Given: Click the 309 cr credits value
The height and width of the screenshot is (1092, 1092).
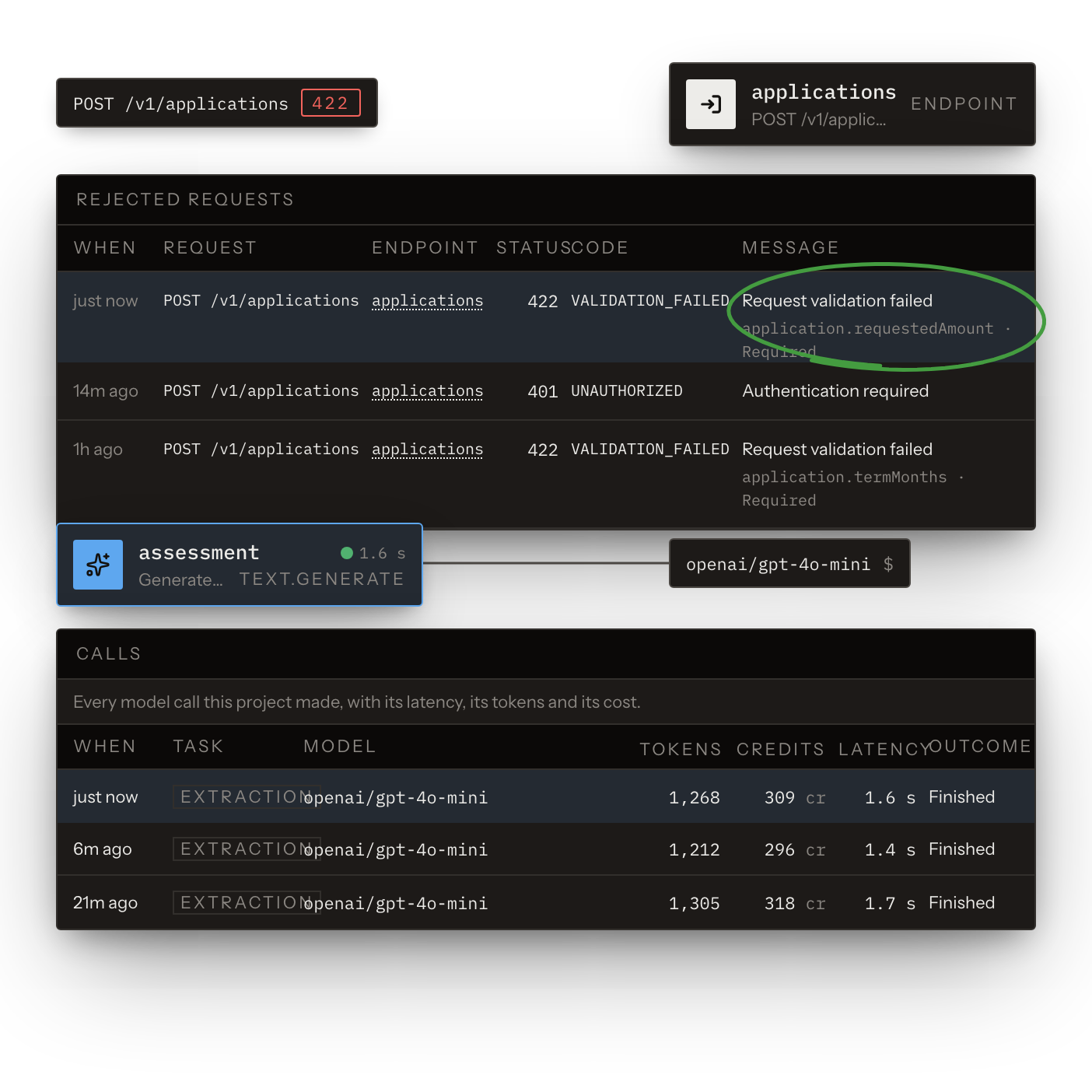Looking at the screenshot, I should (x=795, y=797).
